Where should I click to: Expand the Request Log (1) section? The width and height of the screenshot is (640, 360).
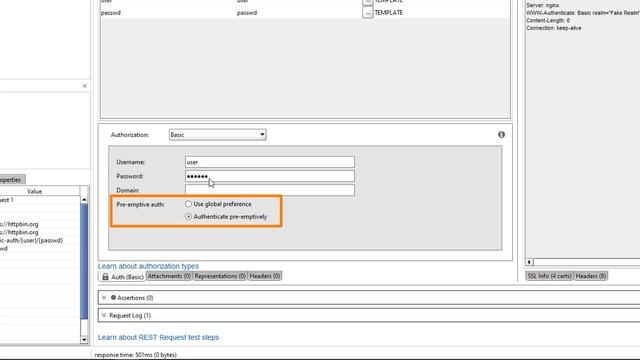[x=104, y=316]
